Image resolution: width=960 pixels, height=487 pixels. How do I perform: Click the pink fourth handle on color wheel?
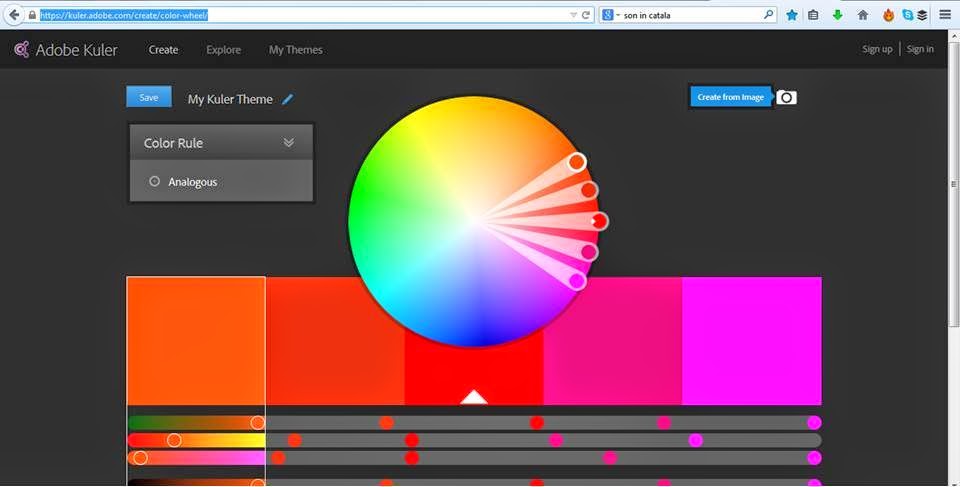coord(588,252)
